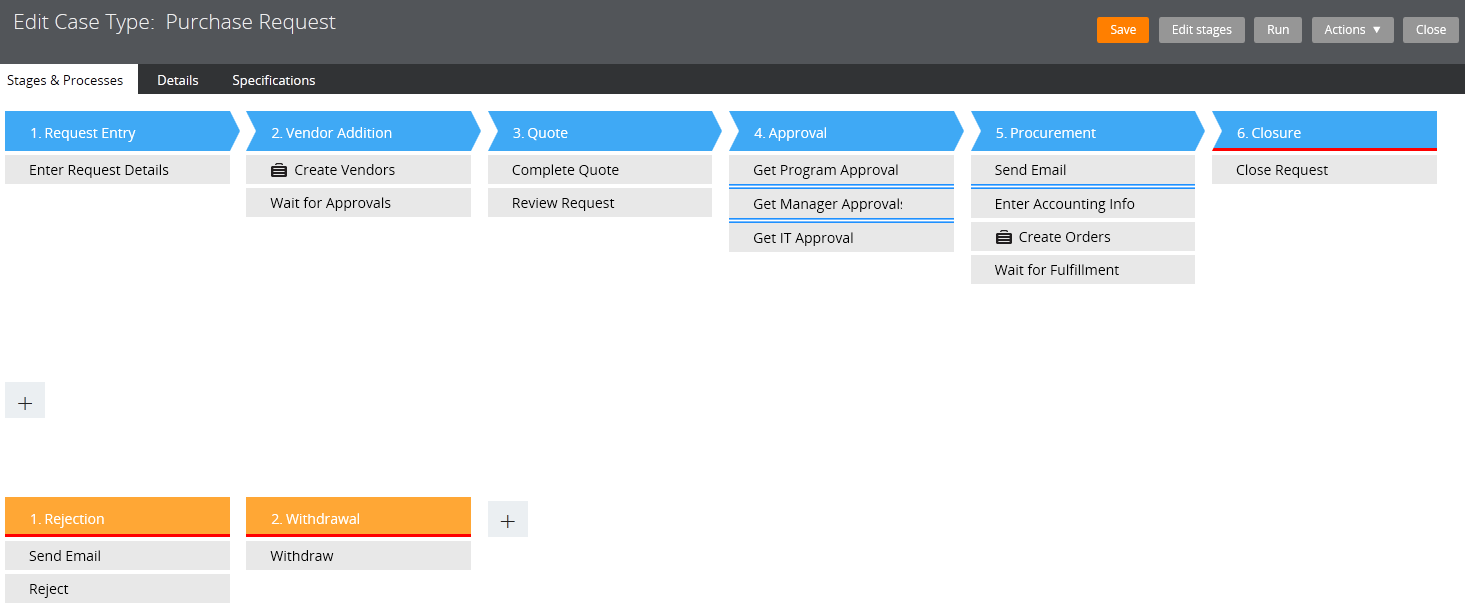The width and height of the screenshot is (1465, 610).
Task: Open the Withdraw step
Action: pos(358,556)
